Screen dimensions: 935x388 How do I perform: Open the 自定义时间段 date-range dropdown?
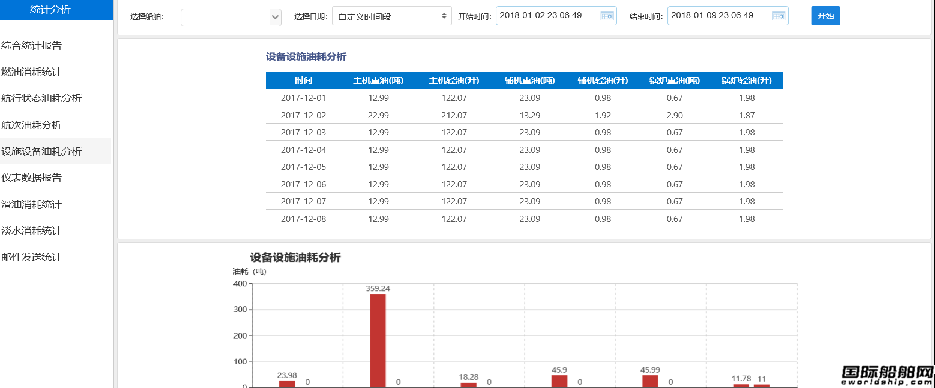[392, 16]
